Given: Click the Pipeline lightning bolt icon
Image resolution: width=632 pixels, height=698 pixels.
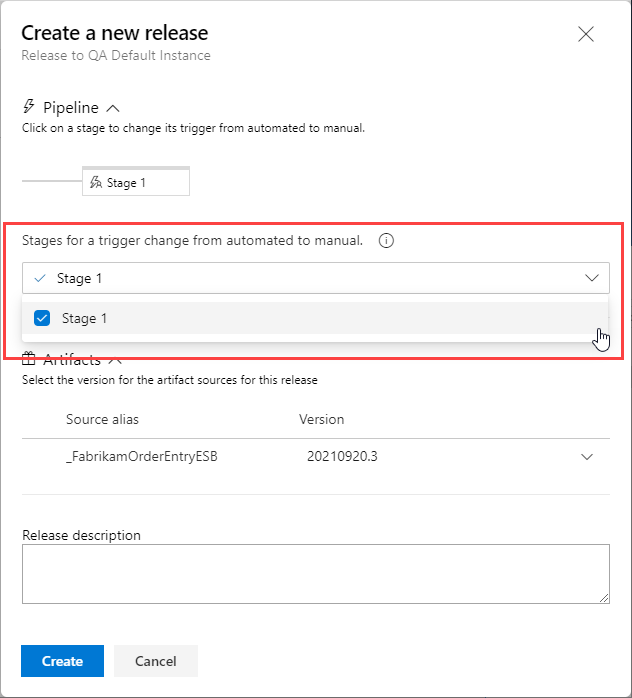Looking at the screenshot, I should (x=29, y=107).
